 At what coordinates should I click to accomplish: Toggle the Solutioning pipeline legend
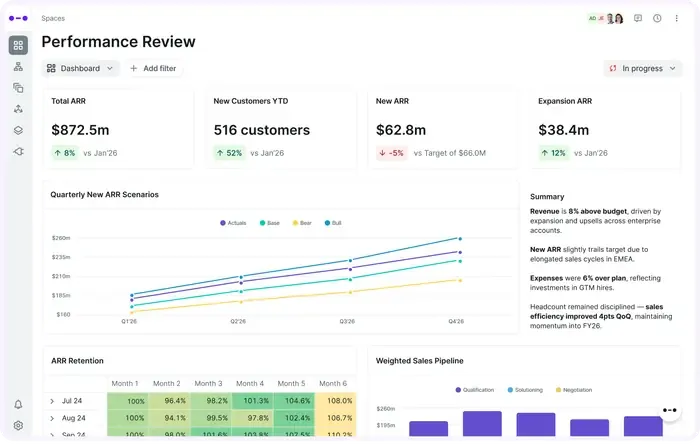pos(525,390)
